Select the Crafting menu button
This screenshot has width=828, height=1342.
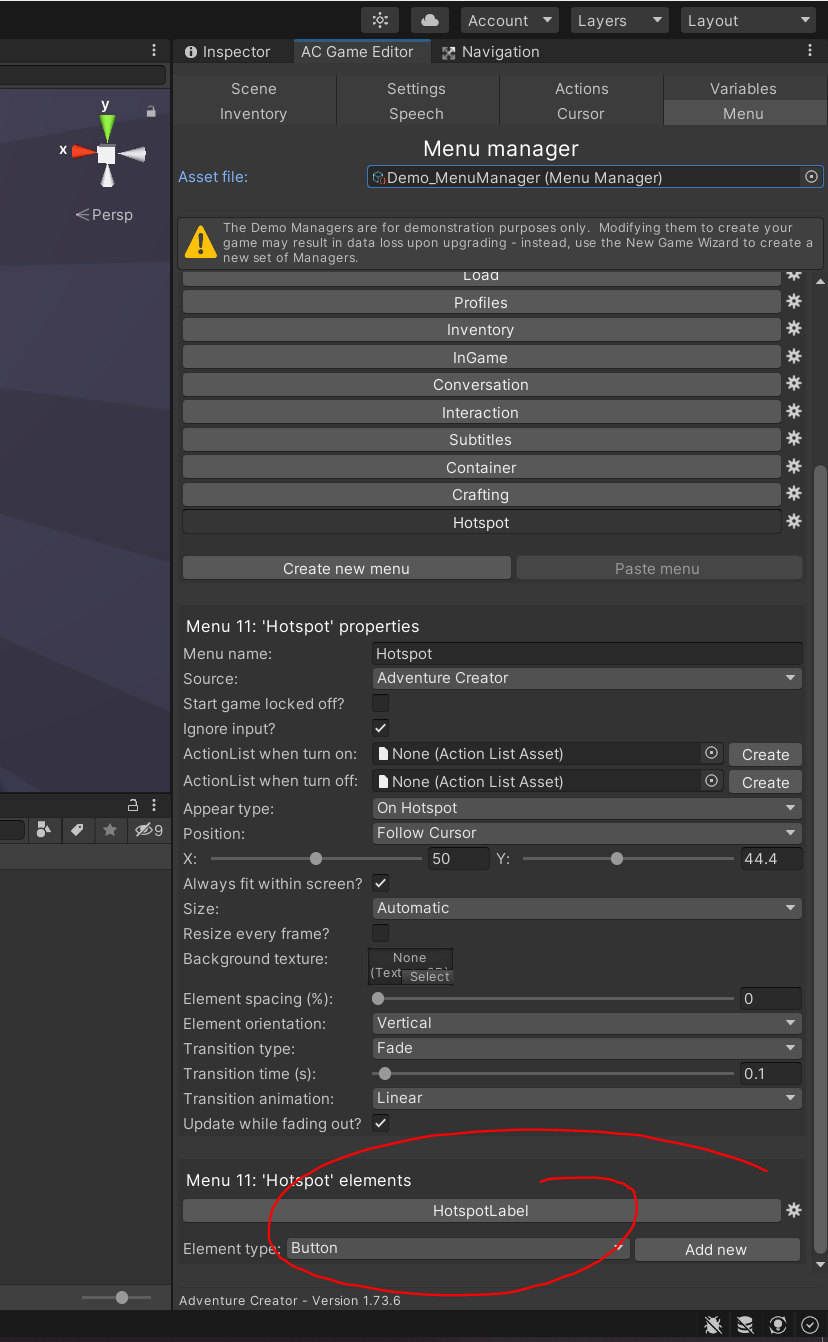481,495
